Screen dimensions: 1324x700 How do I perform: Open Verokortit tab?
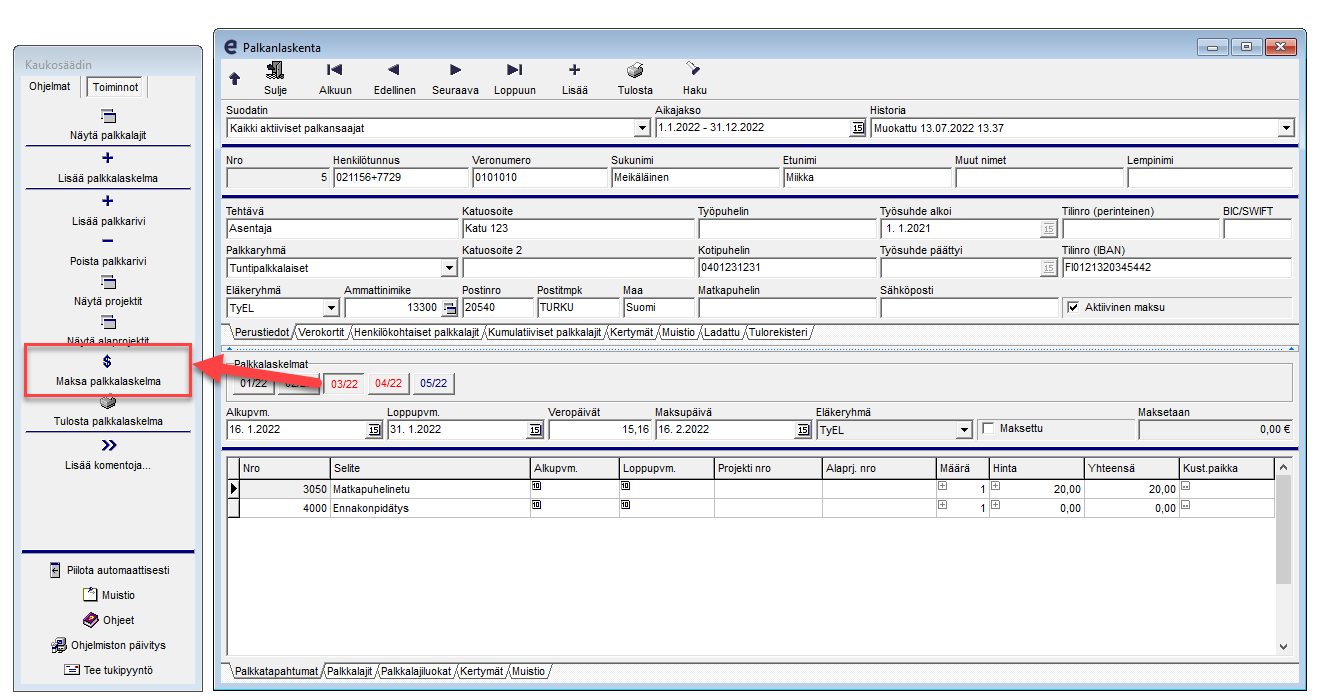tap(321, 332)
